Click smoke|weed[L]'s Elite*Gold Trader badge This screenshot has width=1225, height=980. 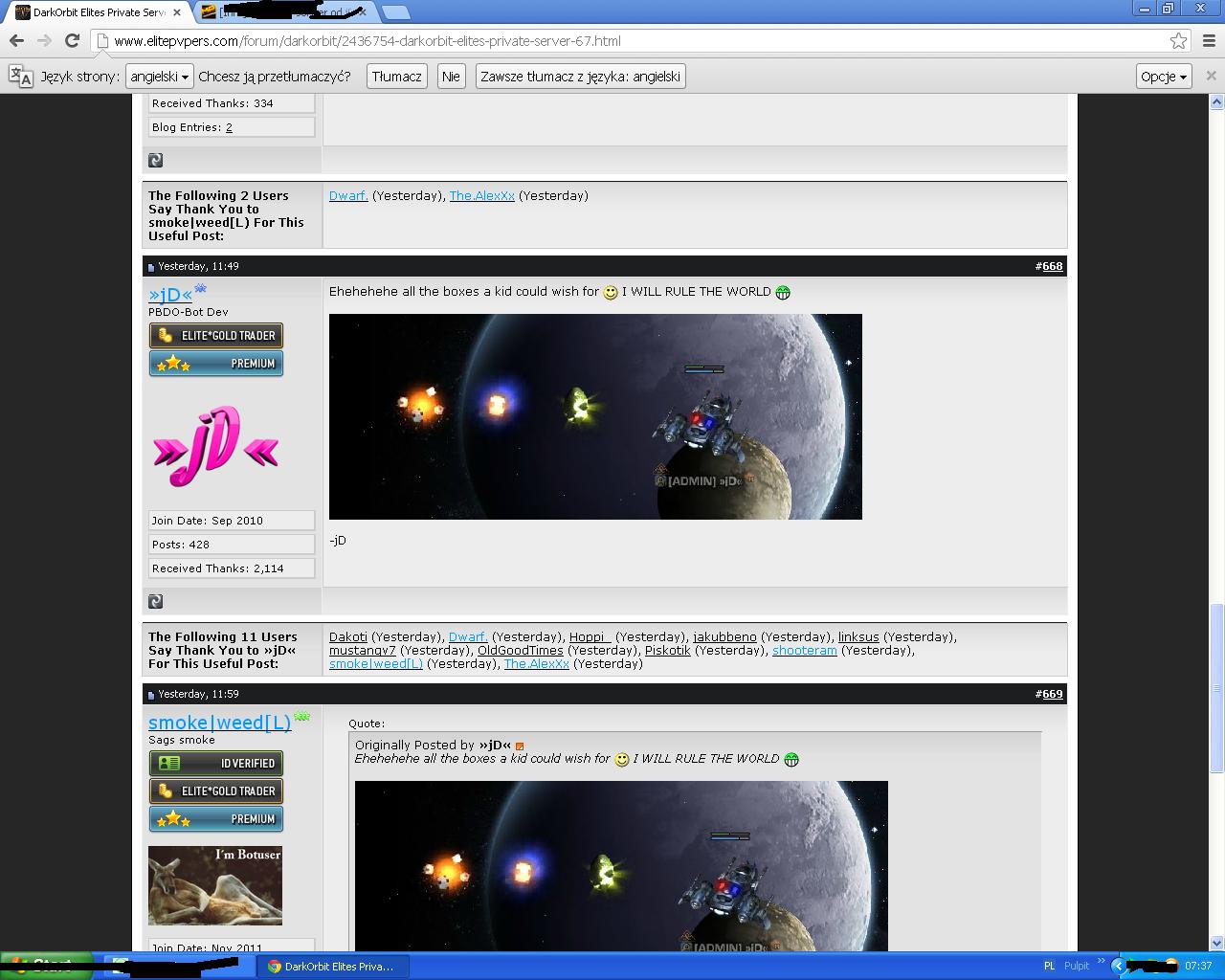216,791
